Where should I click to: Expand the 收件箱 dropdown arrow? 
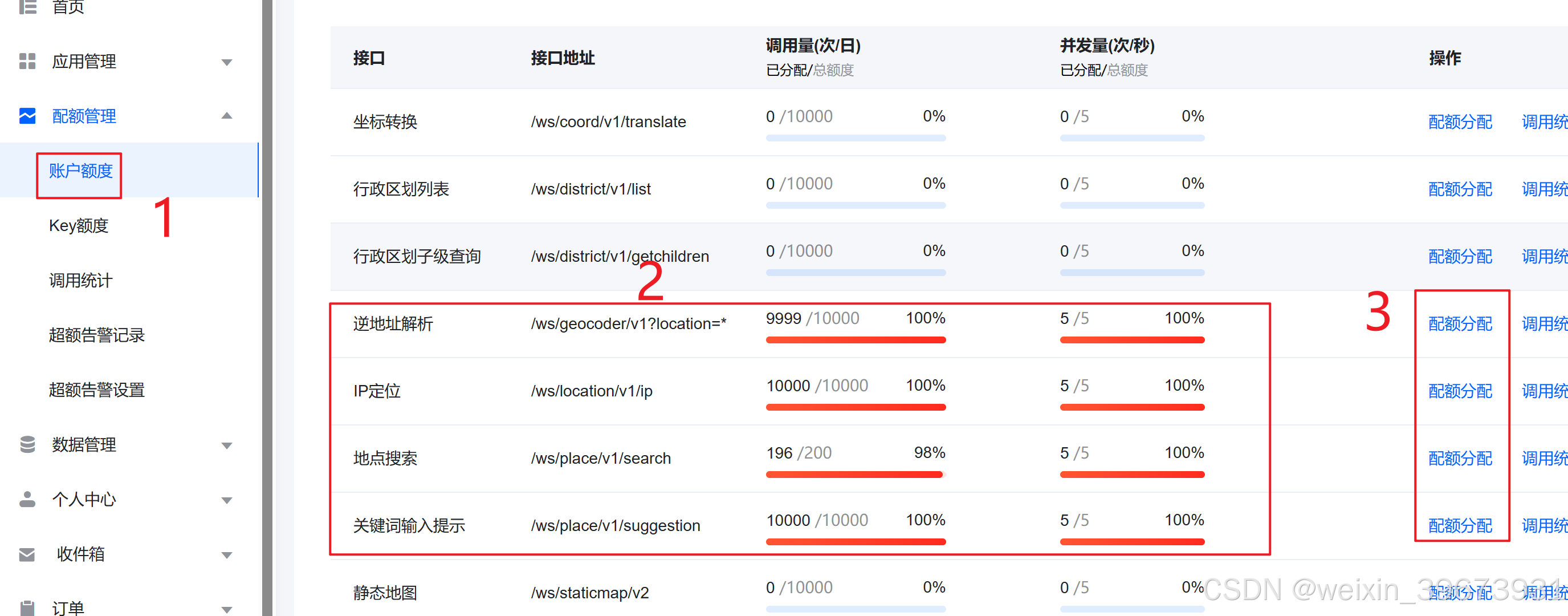coord(226,555)
